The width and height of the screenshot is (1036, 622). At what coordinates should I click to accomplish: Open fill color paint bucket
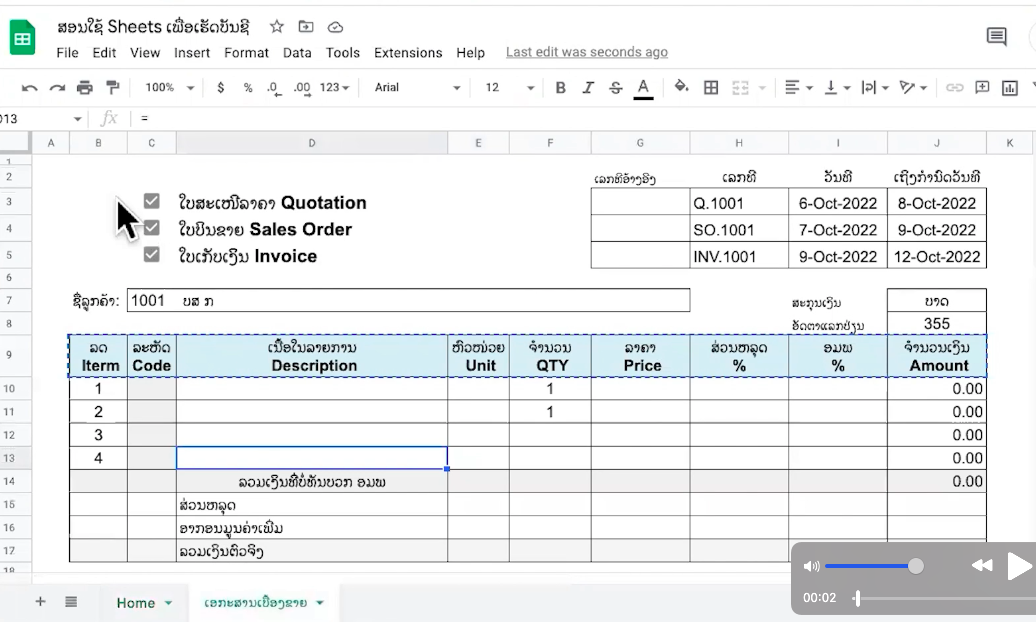point(681,87)
